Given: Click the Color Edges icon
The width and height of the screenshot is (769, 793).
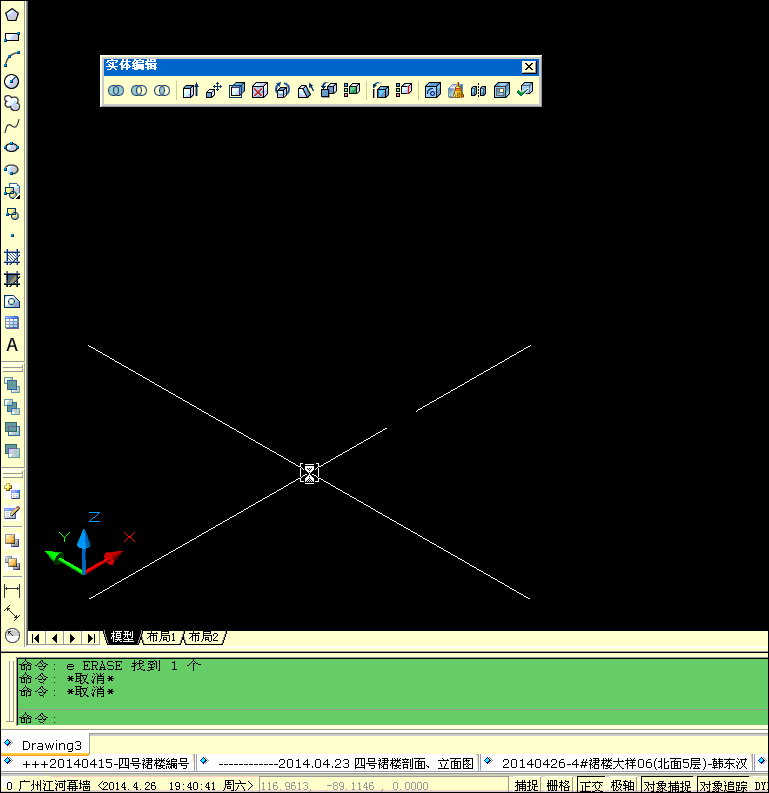Looking at the screenshot, I should coord(403,91).
